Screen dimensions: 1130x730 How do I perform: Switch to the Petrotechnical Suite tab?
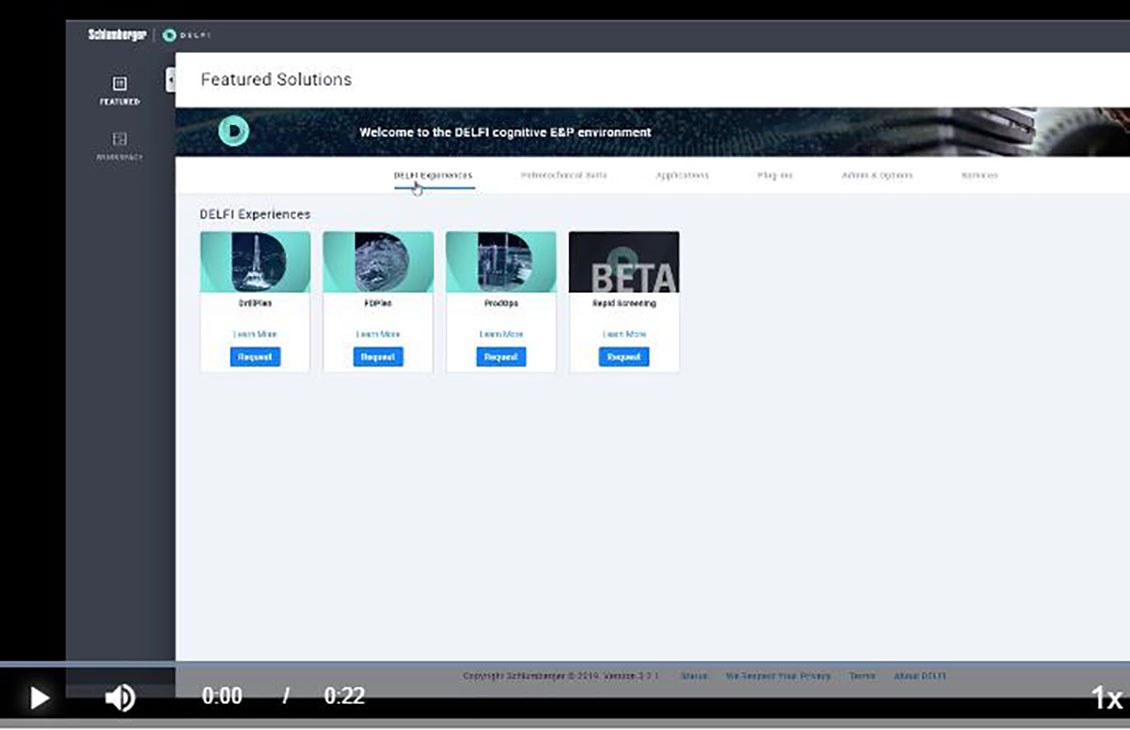[564, 175]
